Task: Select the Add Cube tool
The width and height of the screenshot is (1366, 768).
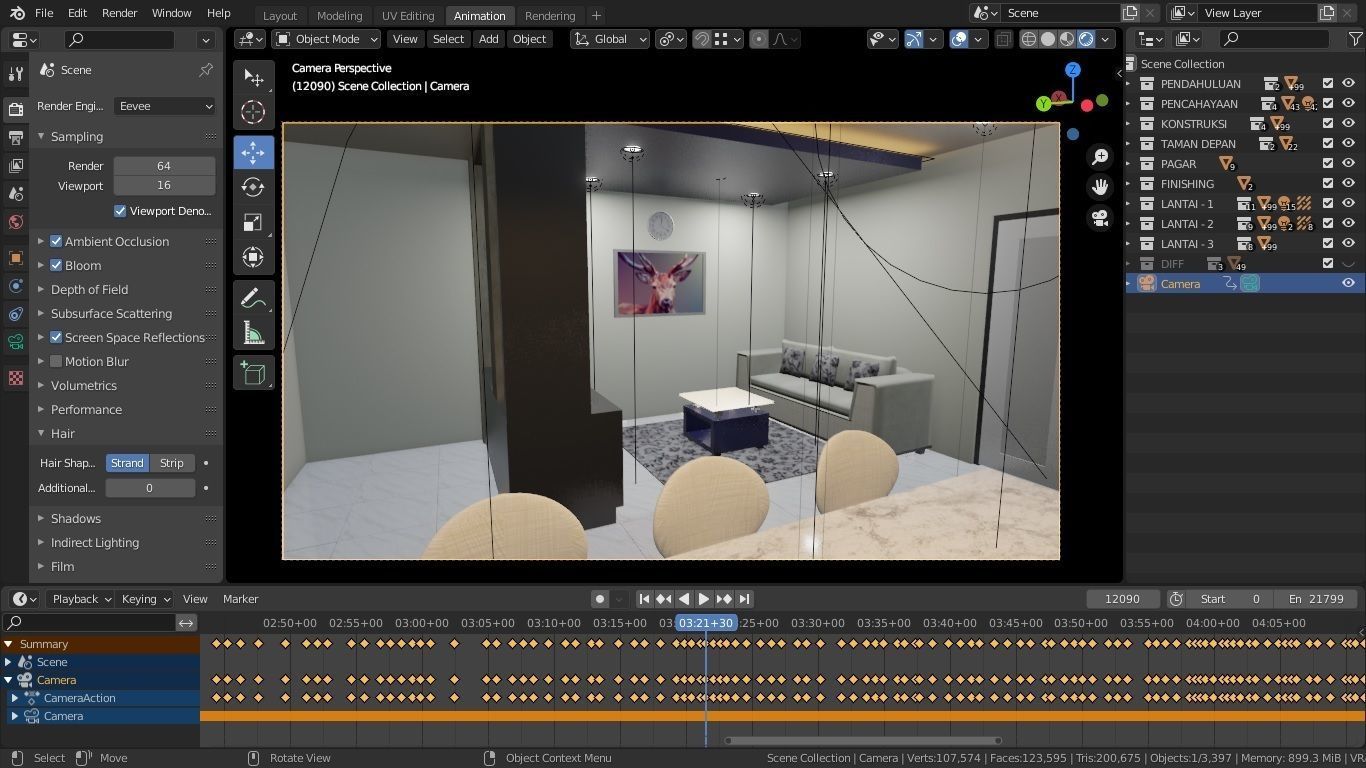Action: 253,374
